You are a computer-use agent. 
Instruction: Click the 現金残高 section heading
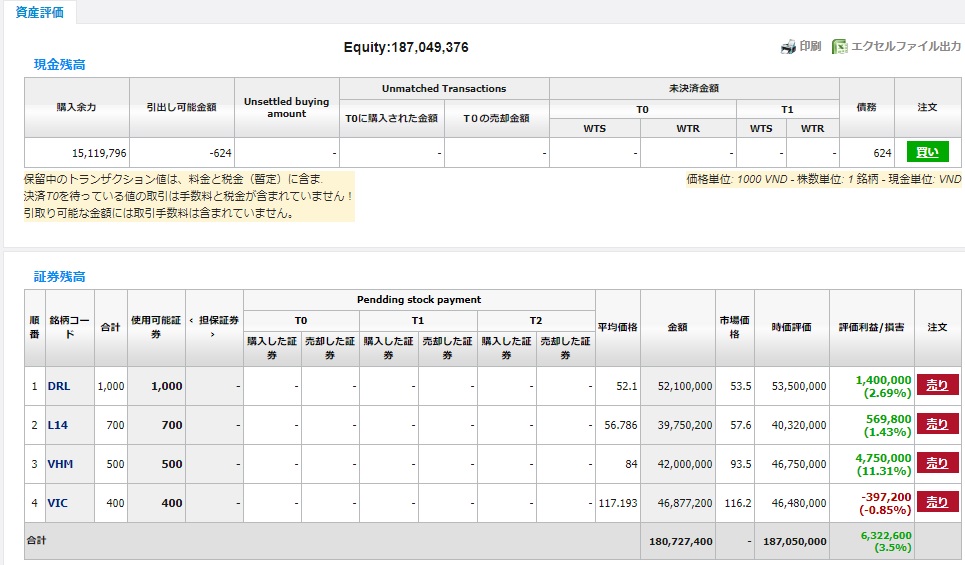point(59,64)
